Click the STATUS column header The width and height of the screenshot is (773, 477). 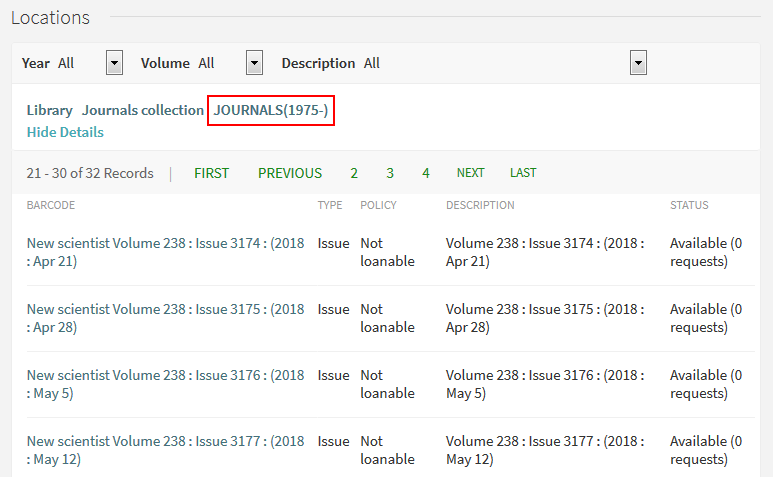(x=689, y=205)
